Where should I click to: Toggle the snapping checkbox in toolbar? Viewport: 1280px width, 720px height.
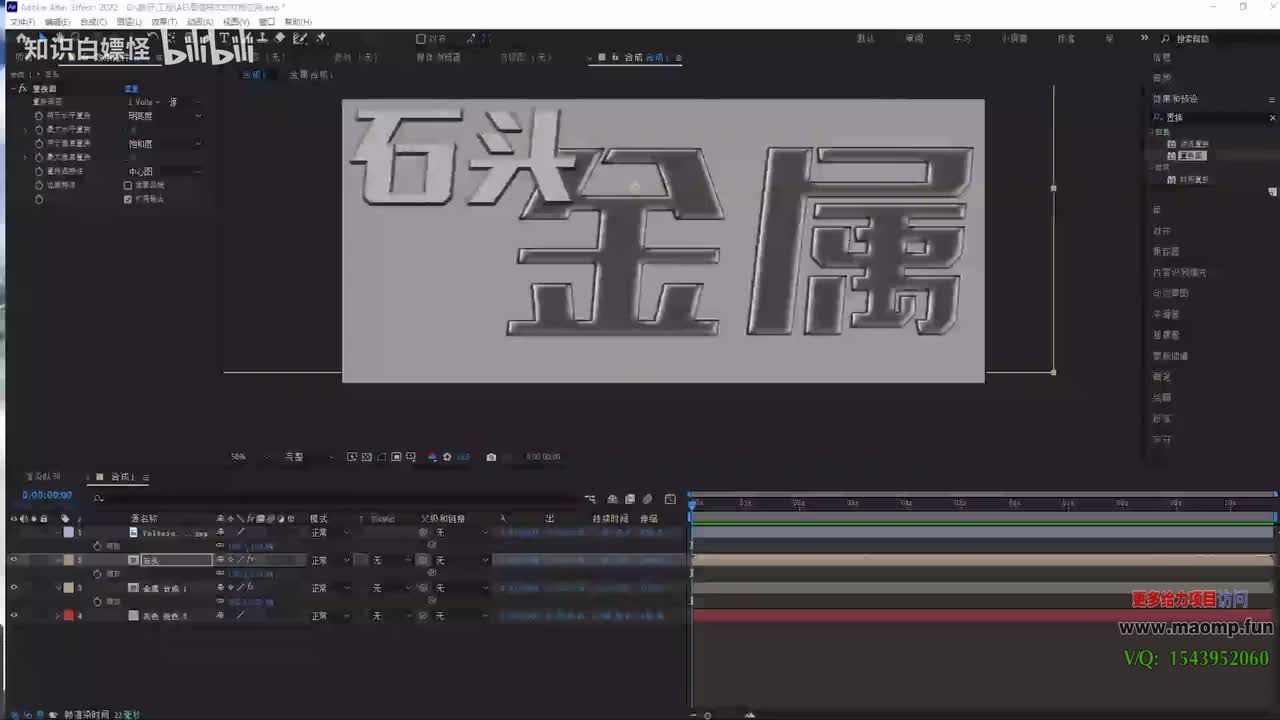421,39
